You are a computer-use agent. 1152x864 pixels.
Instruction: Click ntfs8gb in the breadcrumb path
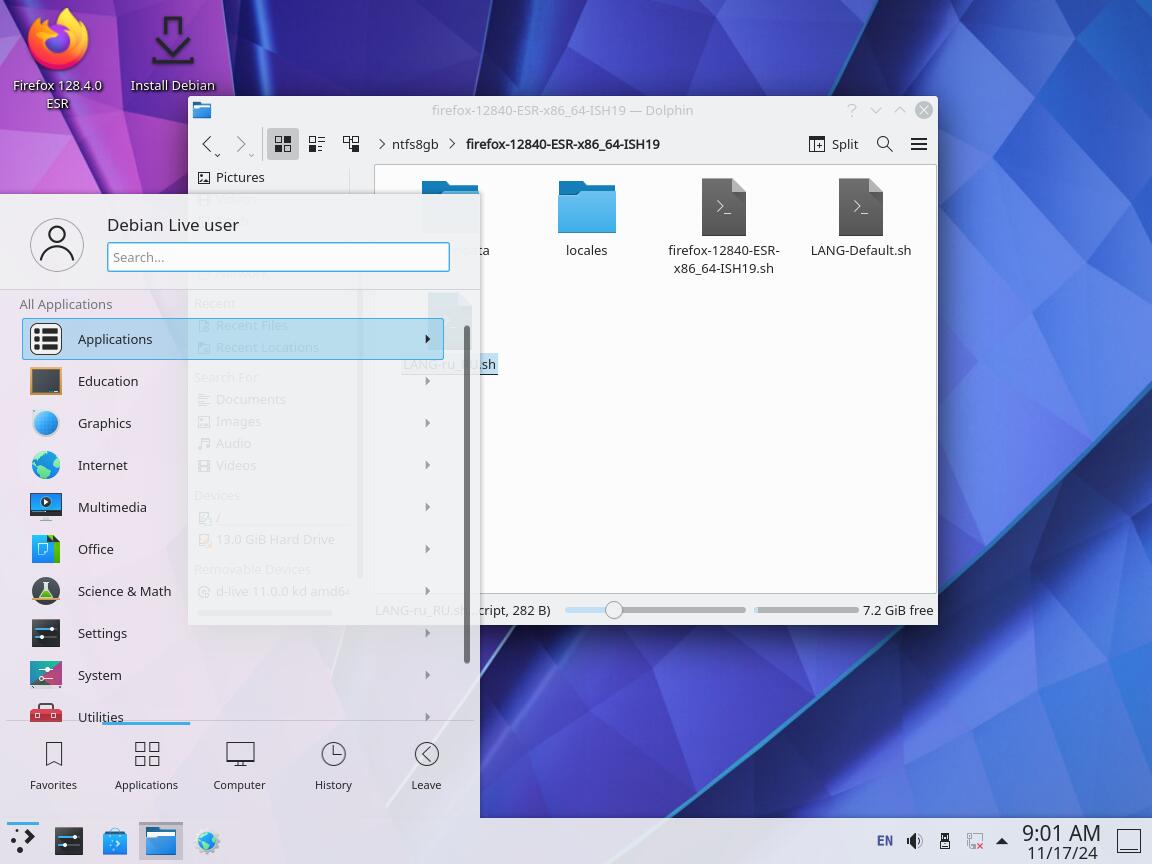[415, 144]
